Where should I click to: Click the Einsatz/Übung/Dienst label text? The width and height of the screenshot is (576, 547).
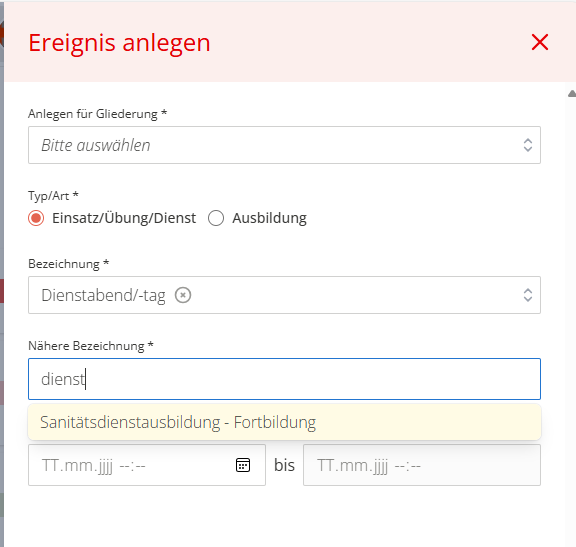(x=124, y=218)
